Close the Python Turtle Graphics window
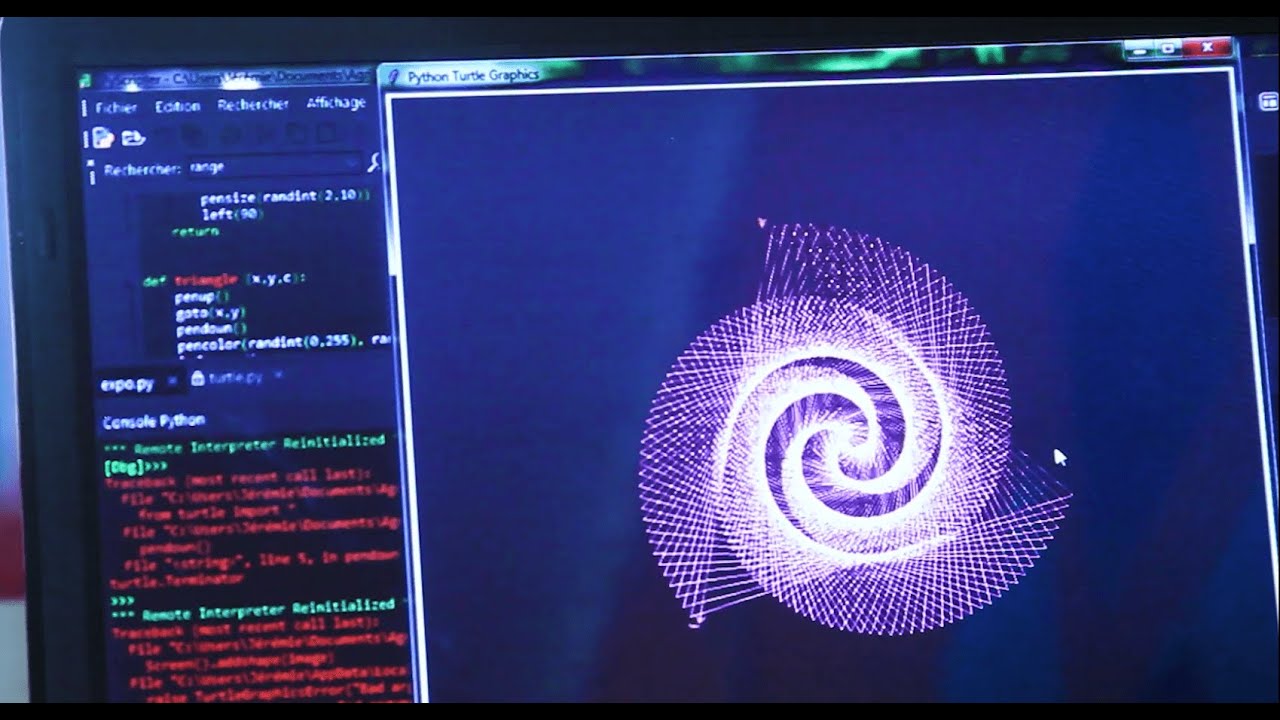 click(x=1209, y=47)
